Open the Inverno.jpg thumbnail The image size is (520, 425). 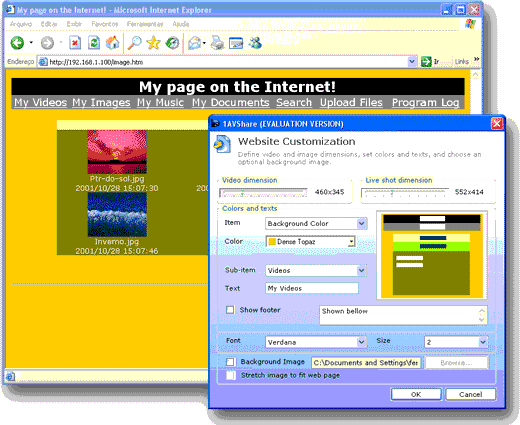[x=117, y=215]
